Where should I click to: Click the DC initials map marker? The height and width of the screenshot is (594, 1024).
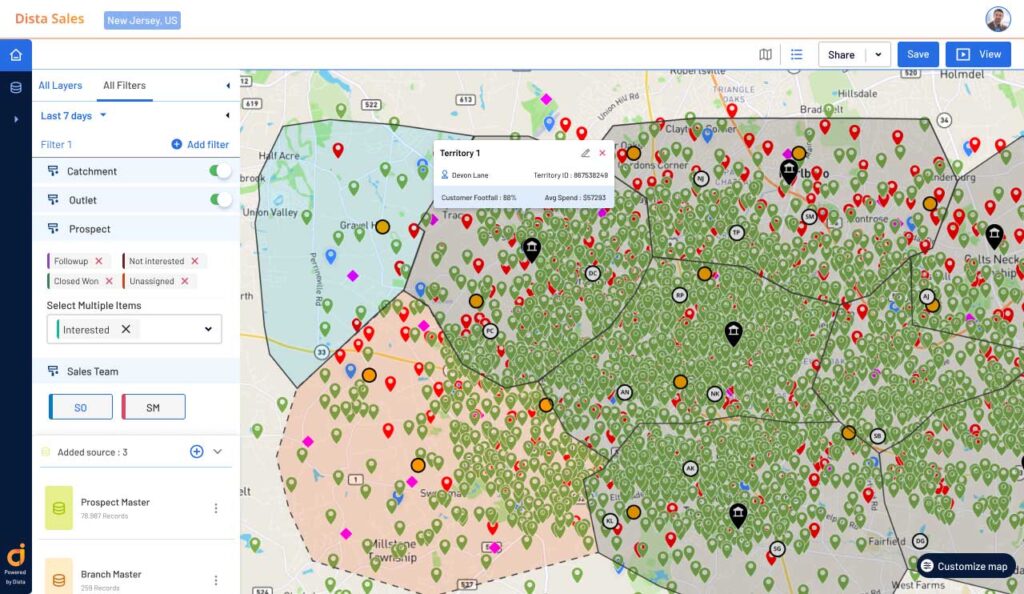[x=593, y=273]
